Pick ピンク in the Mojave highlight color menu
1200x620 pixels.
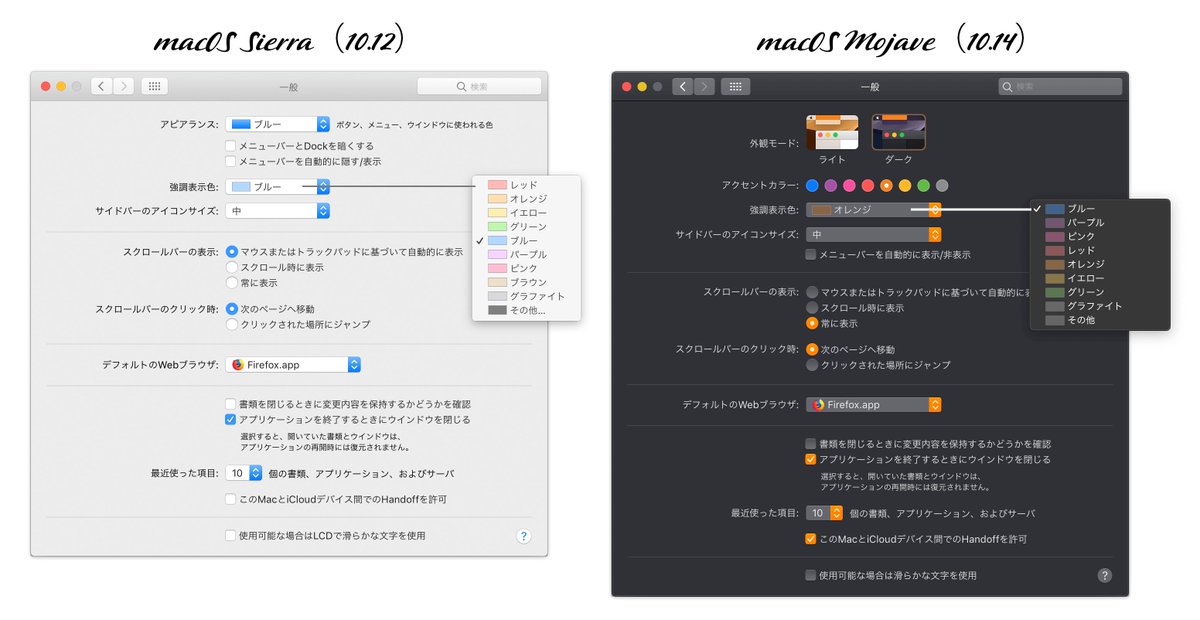tap(1100, 236)
